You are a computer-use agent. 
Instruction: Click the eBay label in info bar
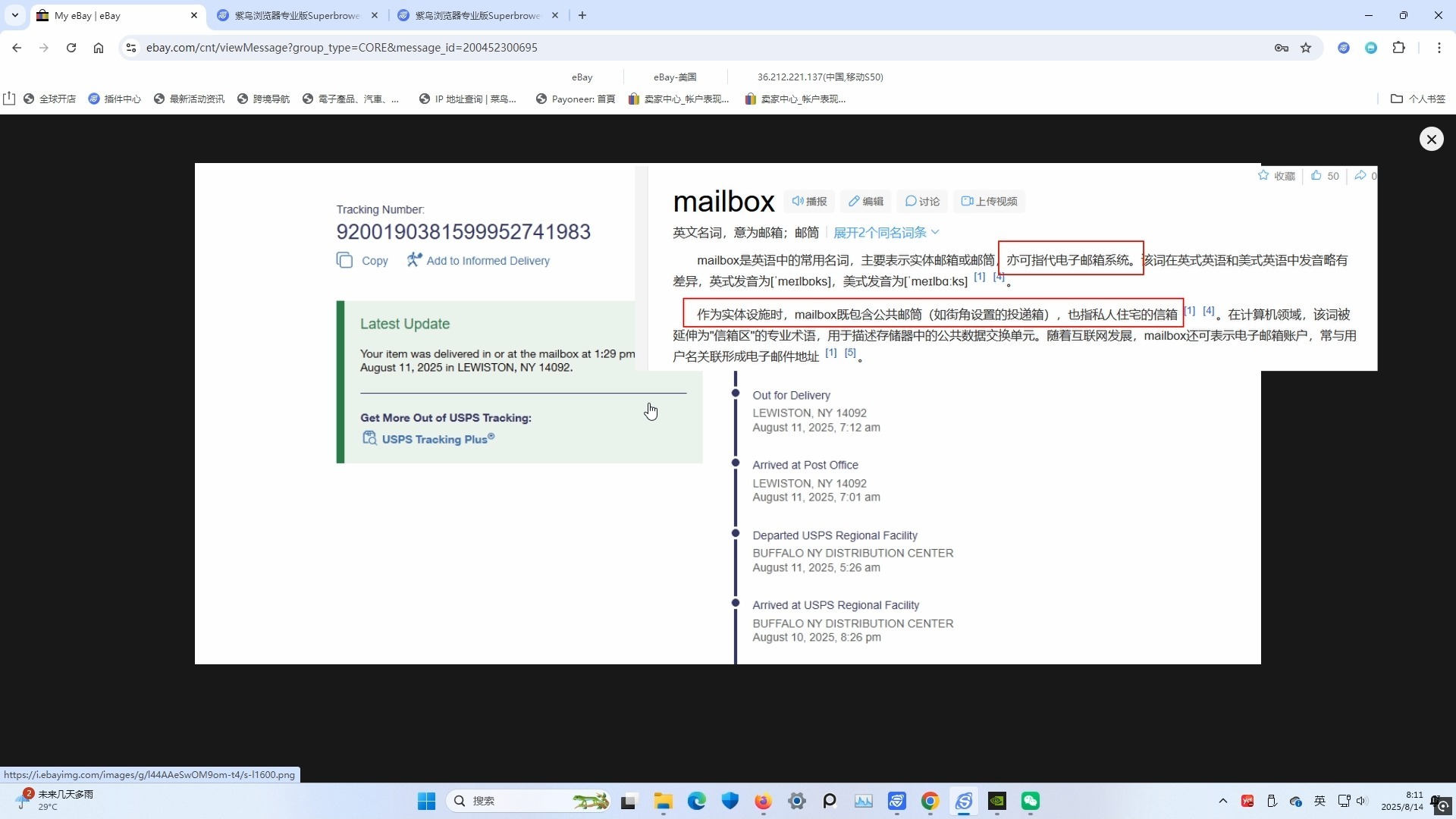pyautogui.click(x=582, y=77)
